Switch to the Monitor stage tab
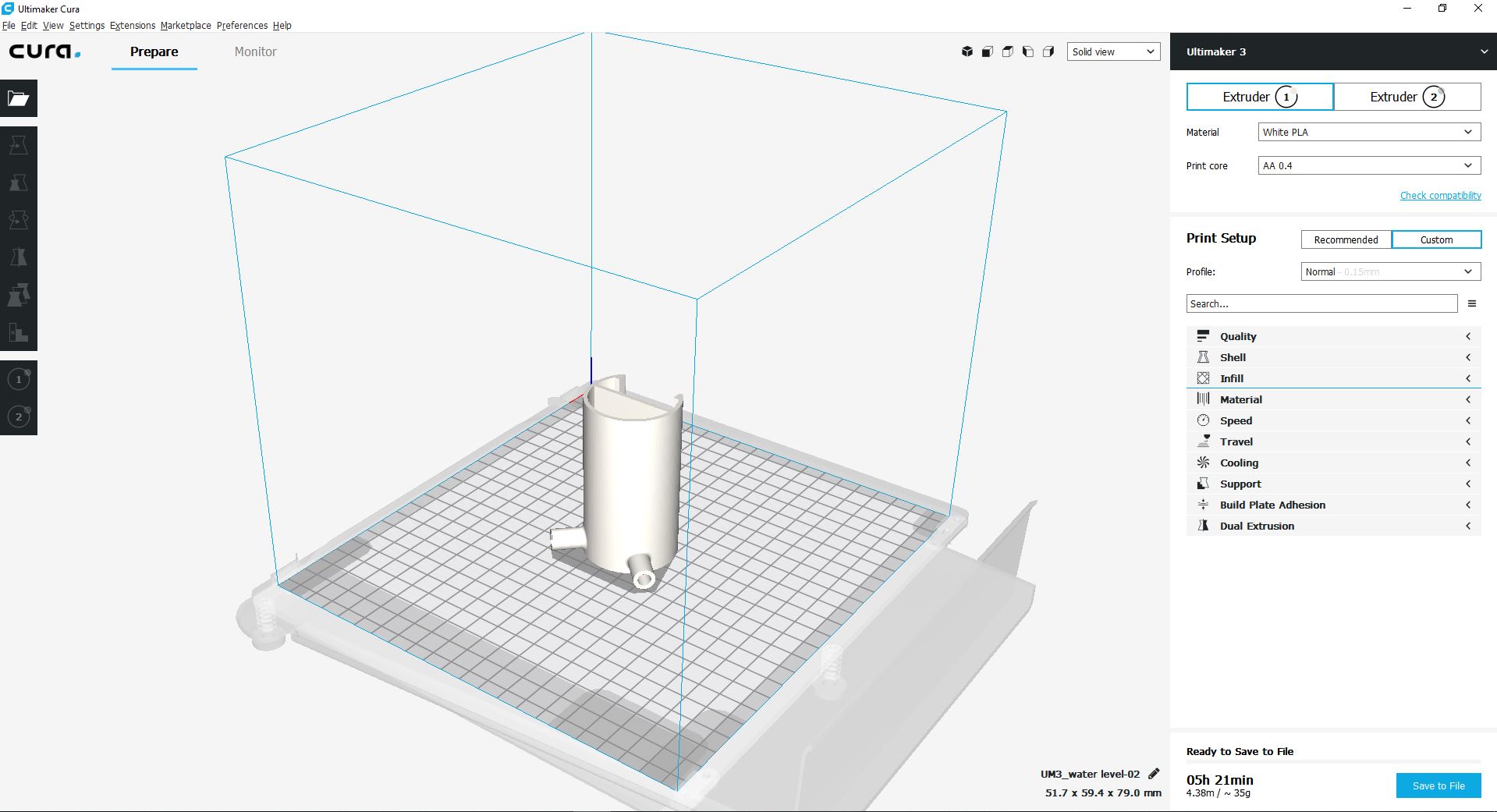The width and height of the screenshot is (1497, 812). point(256,51)
